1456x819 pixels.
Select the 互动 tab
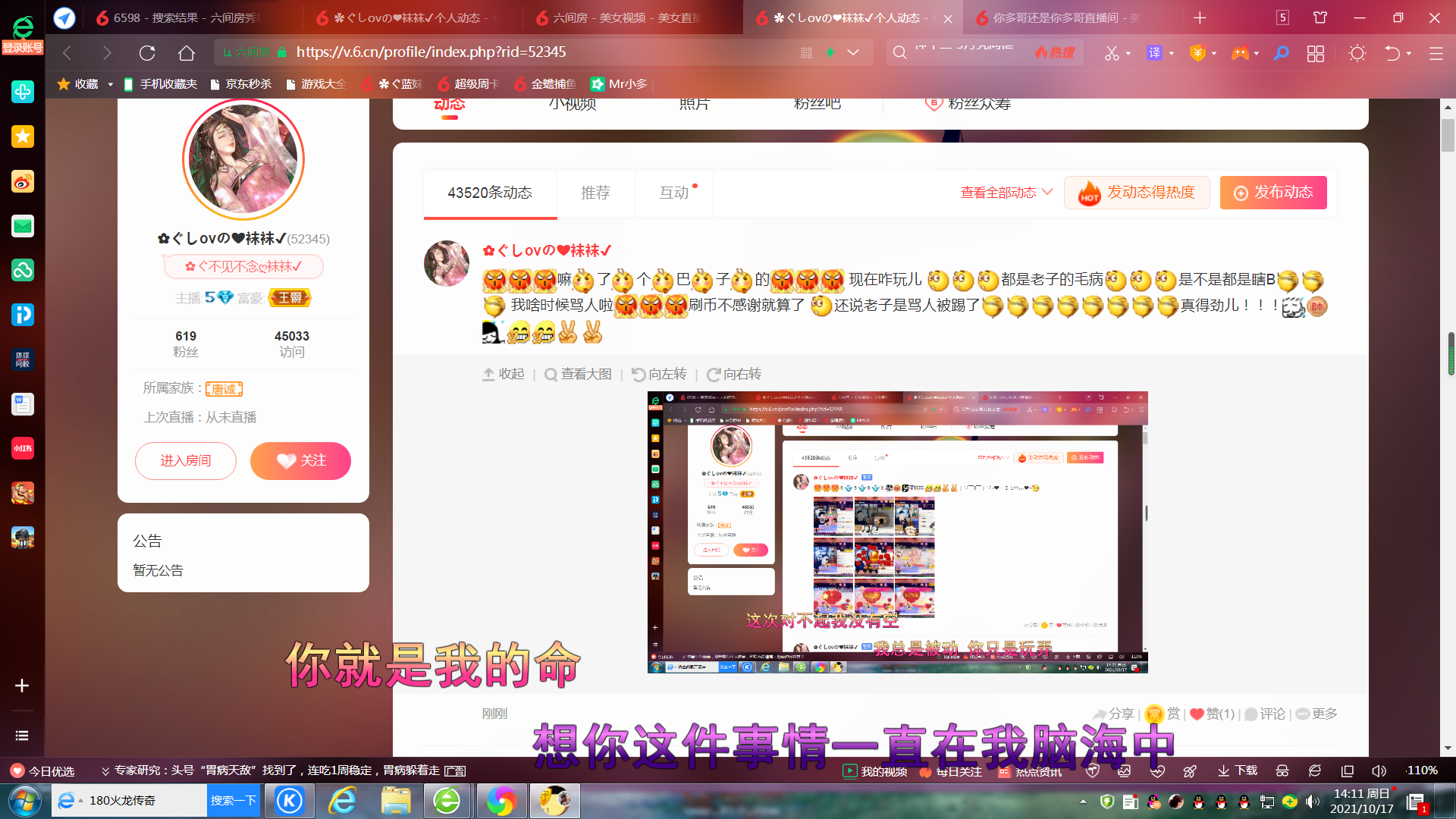click(x=674, y=193)
